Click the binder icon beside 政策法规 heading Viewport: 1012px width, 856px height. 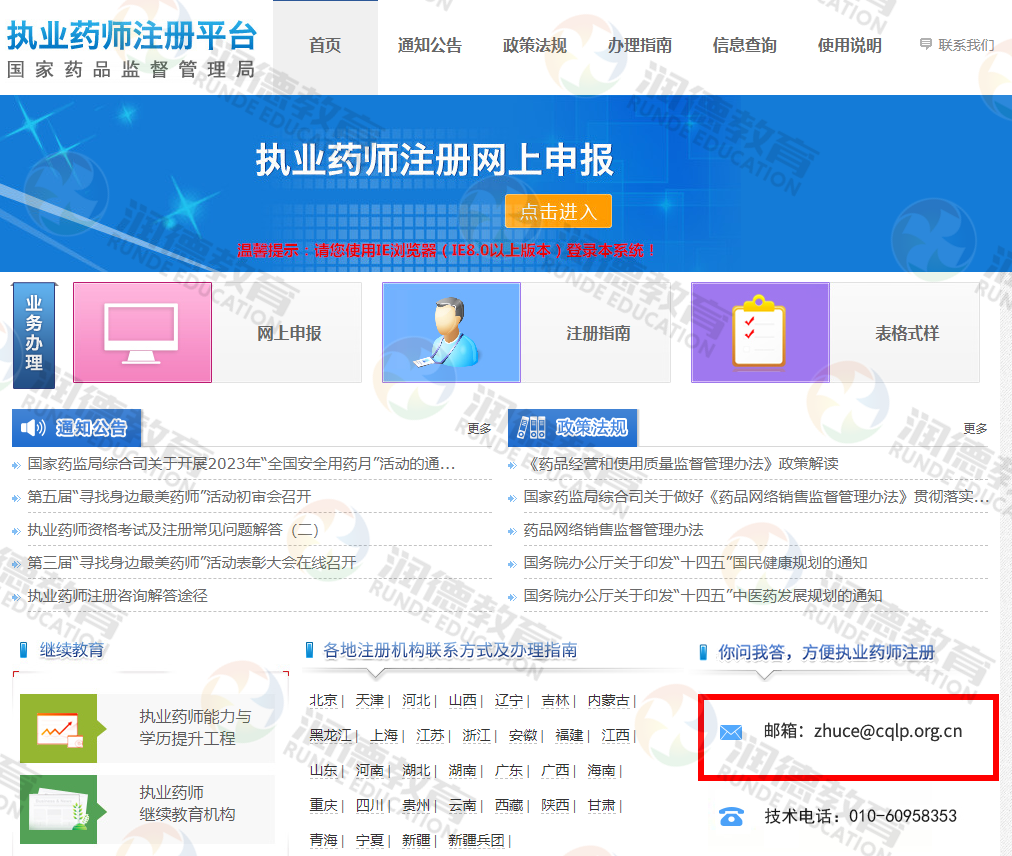click(531, 428)
